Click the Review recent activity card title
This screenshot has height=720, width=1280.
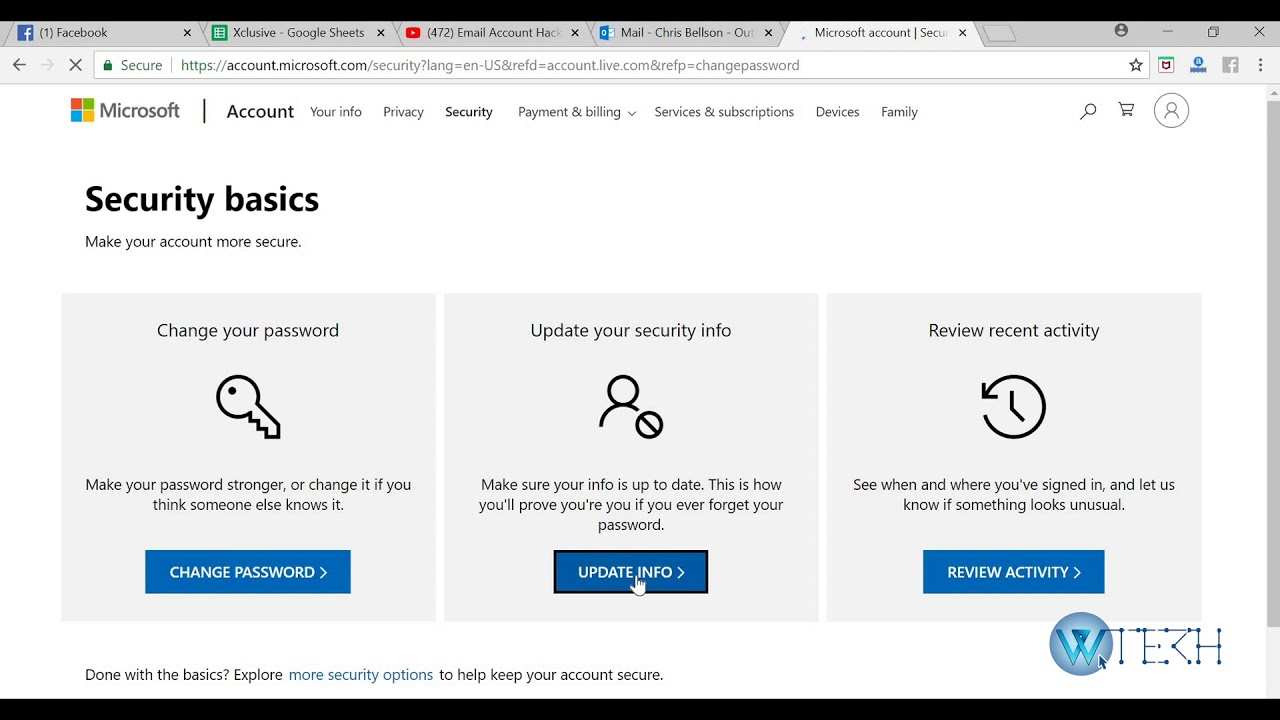1014,330
